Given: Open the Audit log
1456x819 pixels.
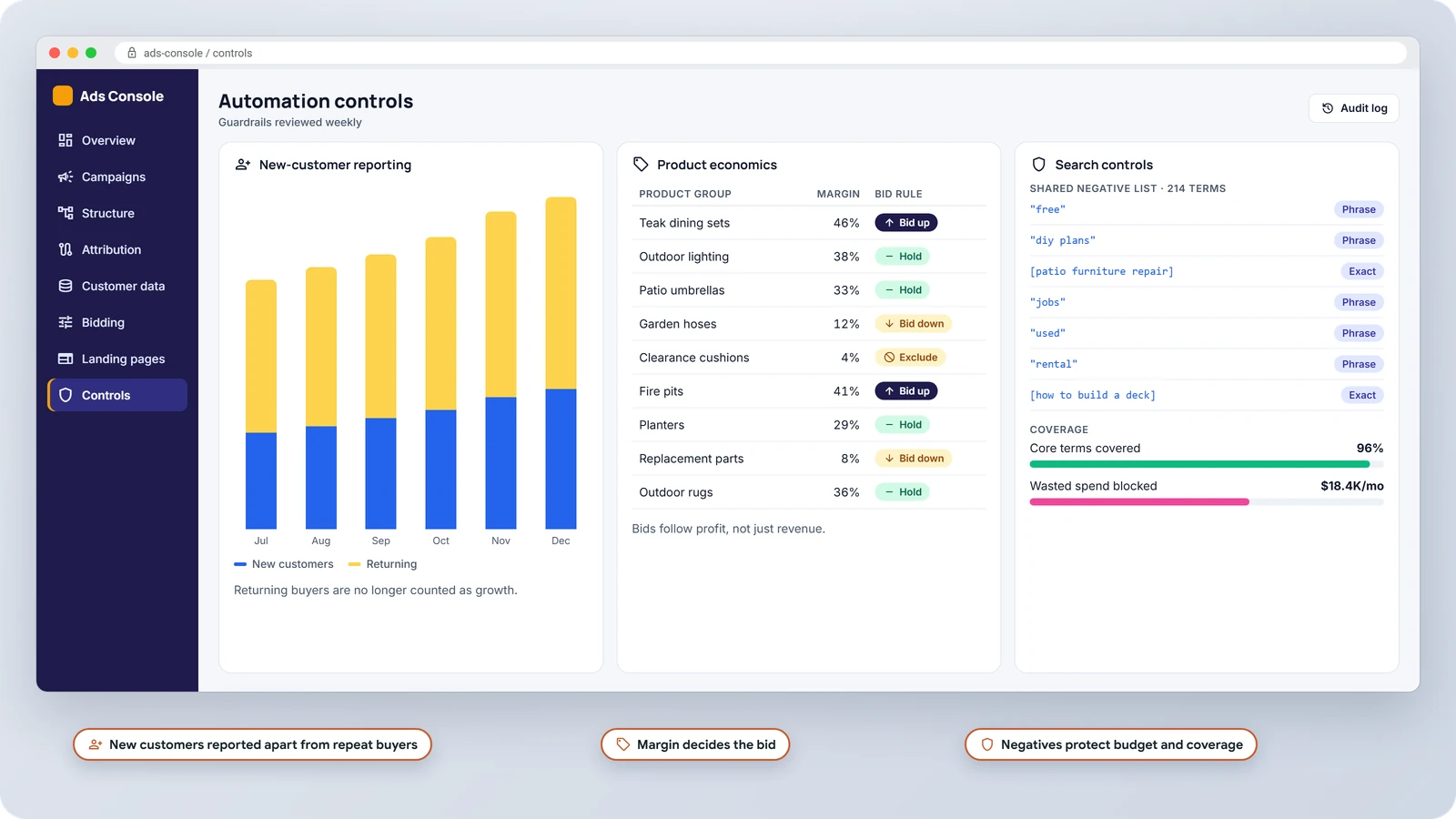Looking at the screenshot, I should click(x=1354, y=108).
